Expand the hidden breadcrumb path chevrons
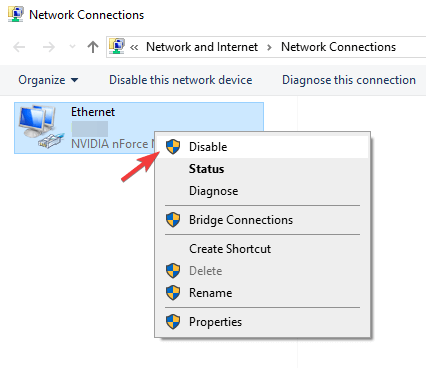This screenshot has height=368, width=426. coord(134,47)
